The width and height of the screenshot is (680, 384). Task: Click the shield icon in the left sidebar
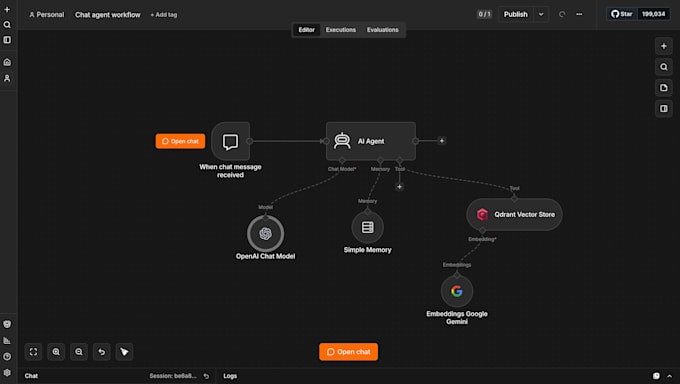click(7, 324)
